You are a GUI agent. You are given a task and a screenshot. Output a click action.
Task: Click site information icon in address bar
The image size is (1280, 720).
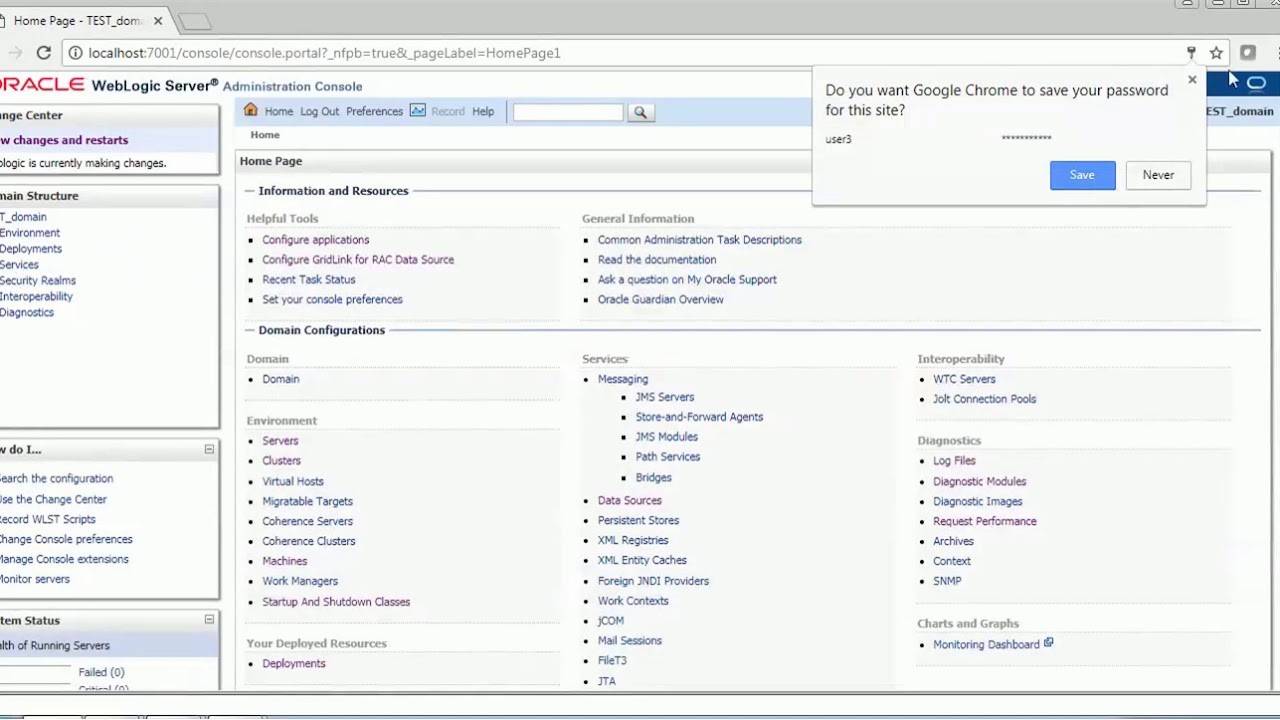point(75,53)
